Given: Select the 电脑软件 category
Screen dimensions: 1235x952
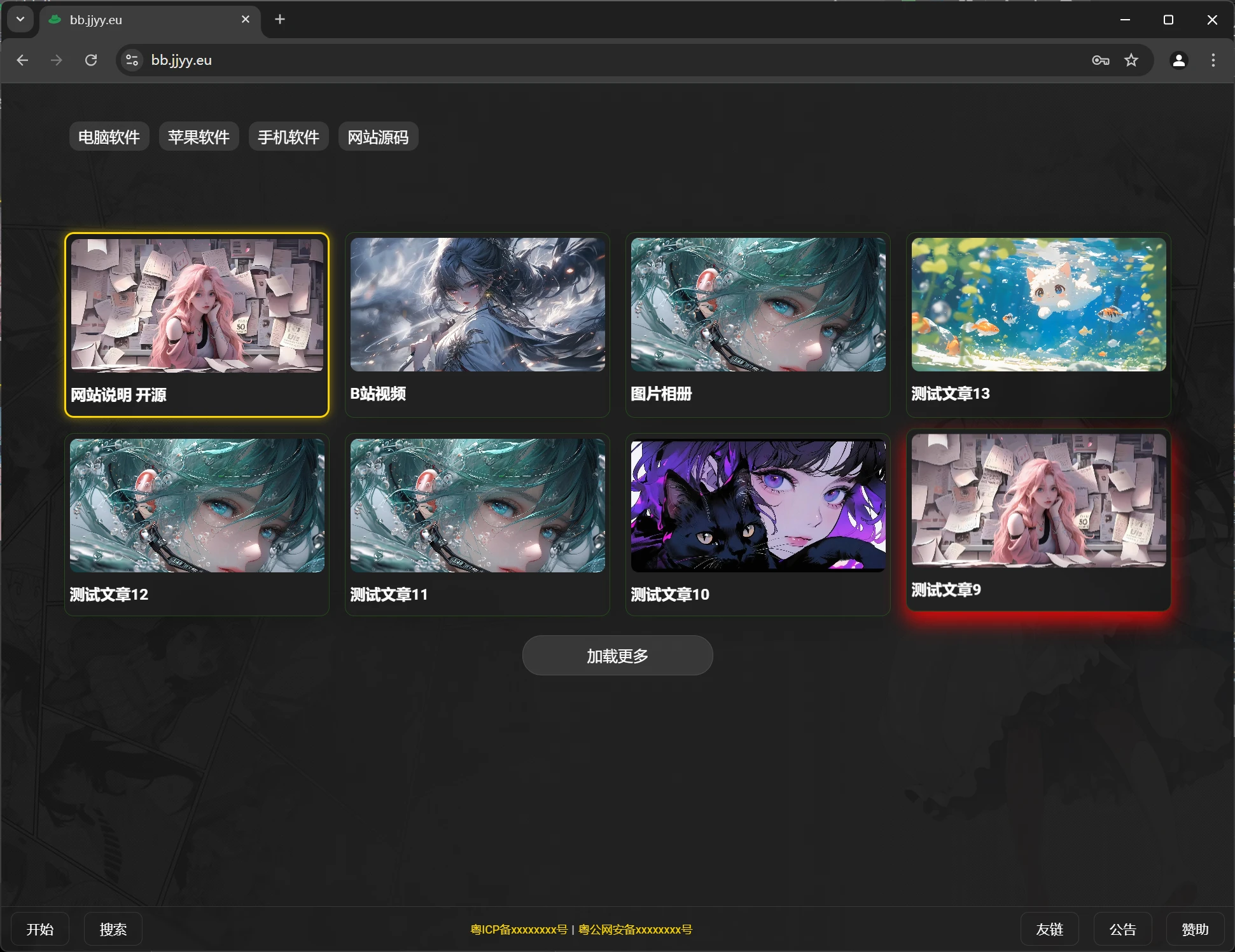Looking at the screenshot, I should pos(109,137).
